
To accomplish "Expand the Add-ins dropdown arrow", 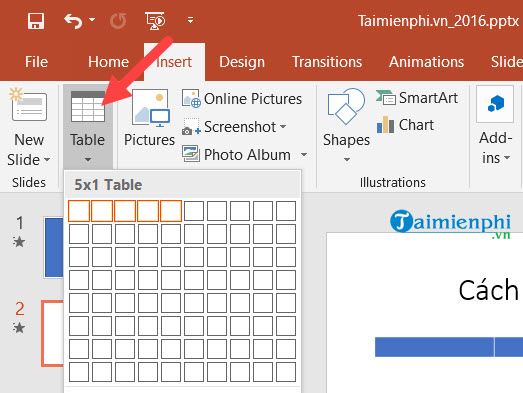I will 507,157.
